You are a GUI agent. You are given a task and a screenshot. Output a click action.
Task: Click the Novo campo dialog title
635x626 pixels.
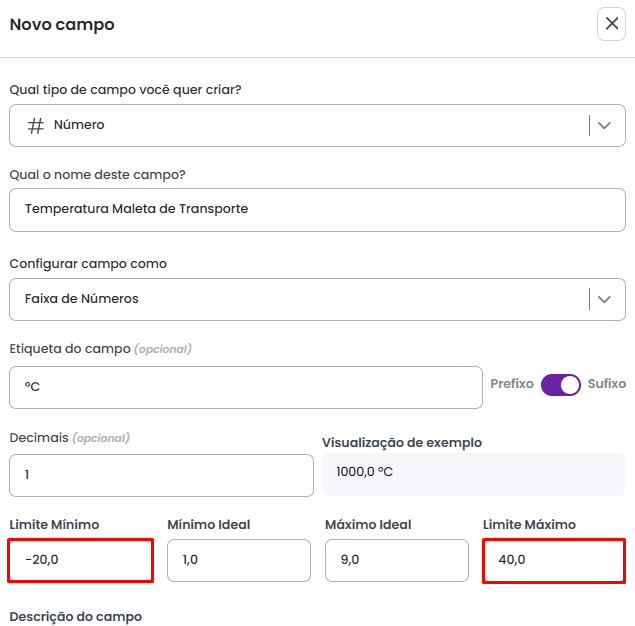tap(62, 24)
